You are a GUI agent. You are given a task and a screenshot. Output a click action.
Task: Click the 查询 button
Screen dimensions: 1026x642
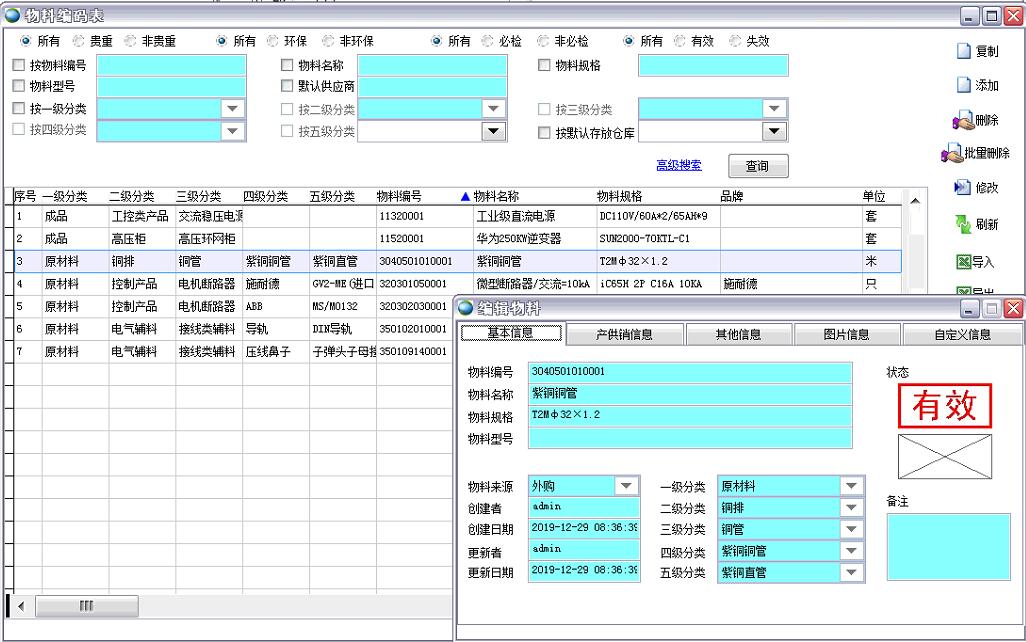point(756,166)
